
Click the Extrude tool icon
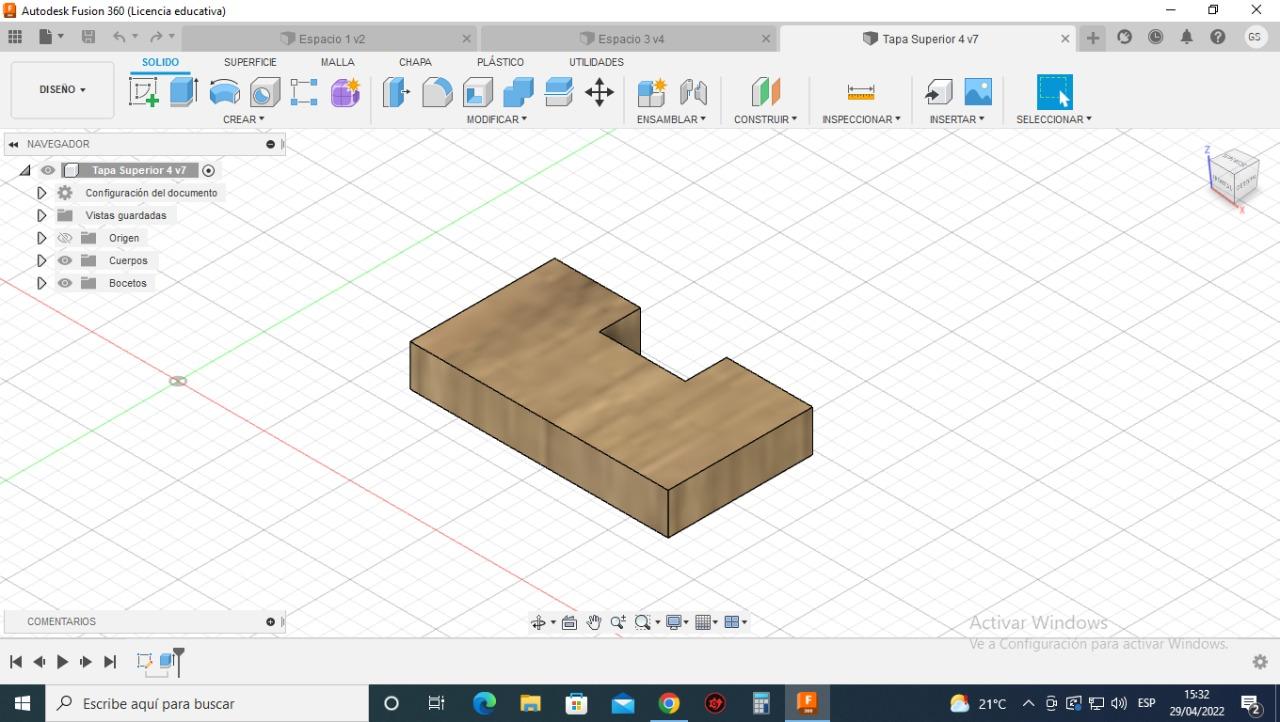pyautogui.click(x=183, y=92)
